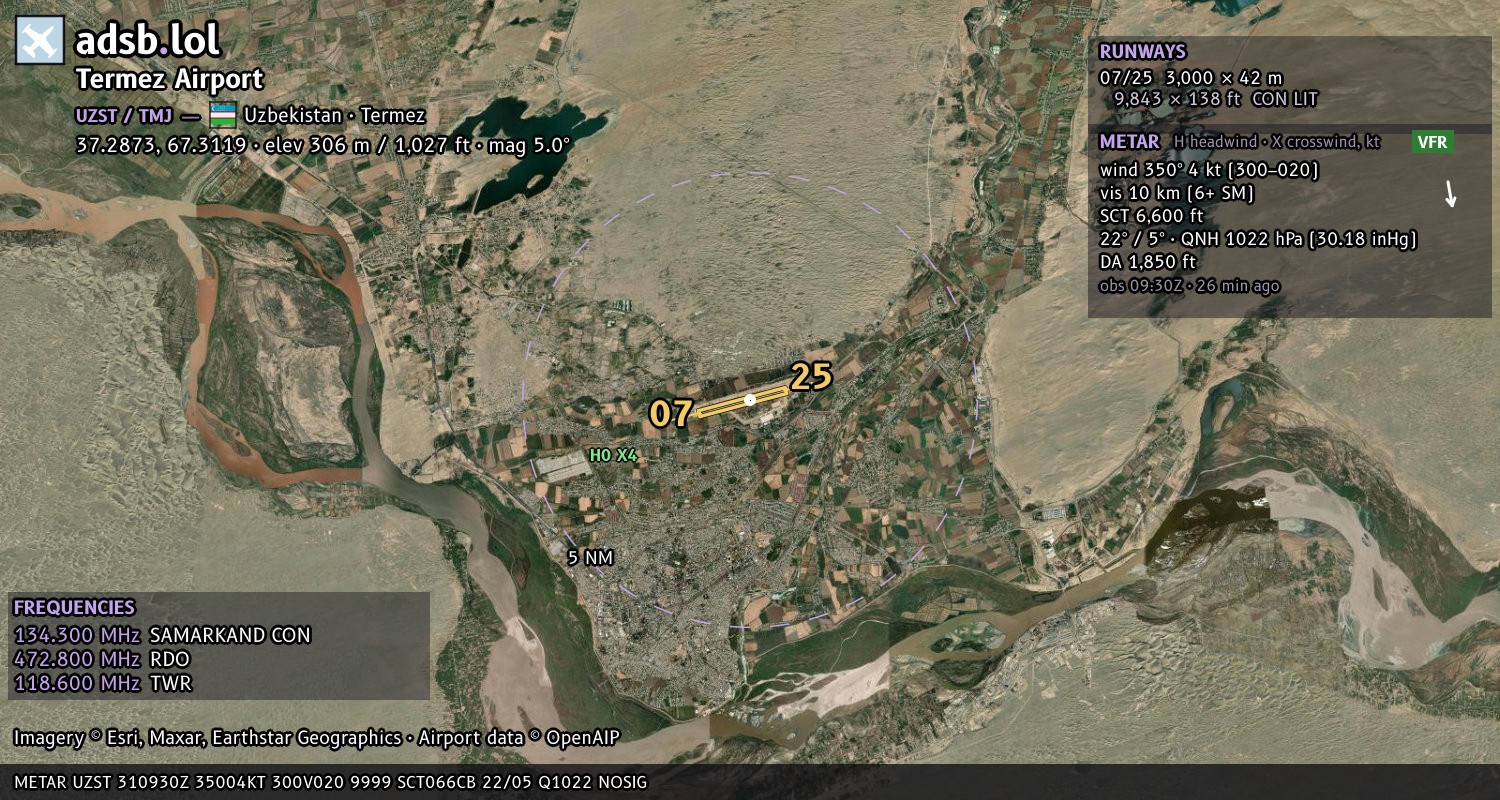Click the METAR panel heading
1500x800 pixels.
pos(1129,142)
